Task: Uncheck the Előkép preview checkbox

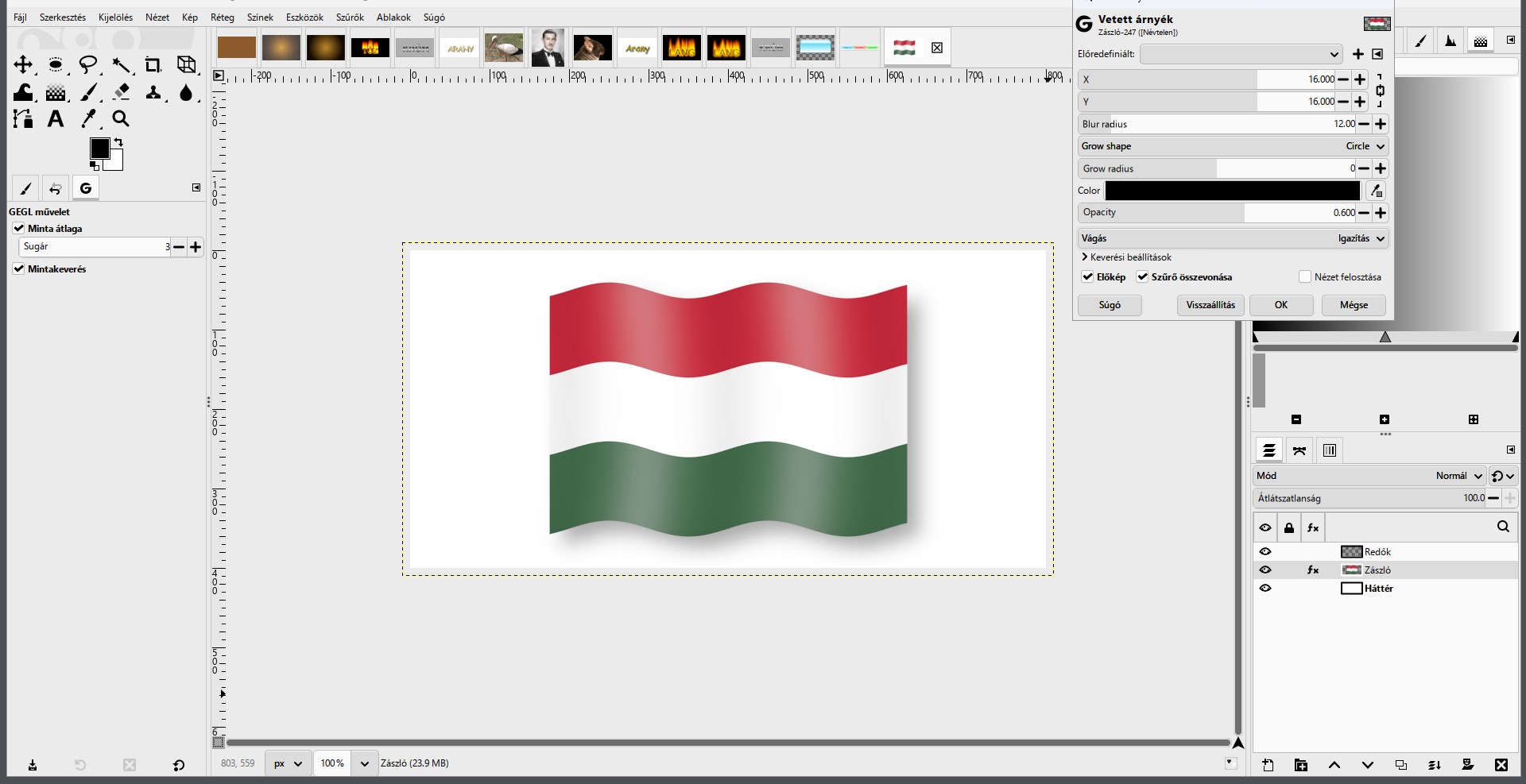Action: click(x=1087, y=276)
